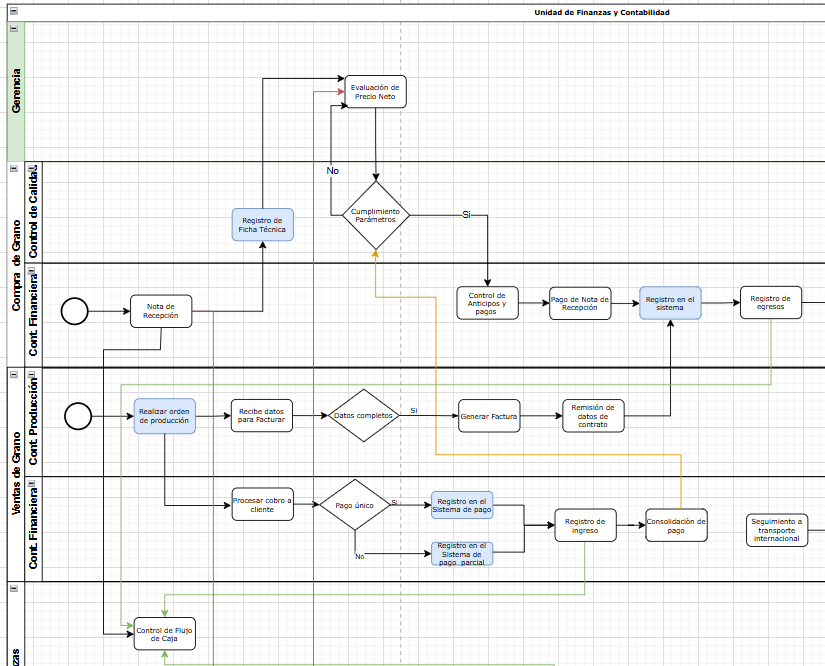Click the Generar Factura task

(488, 416)
